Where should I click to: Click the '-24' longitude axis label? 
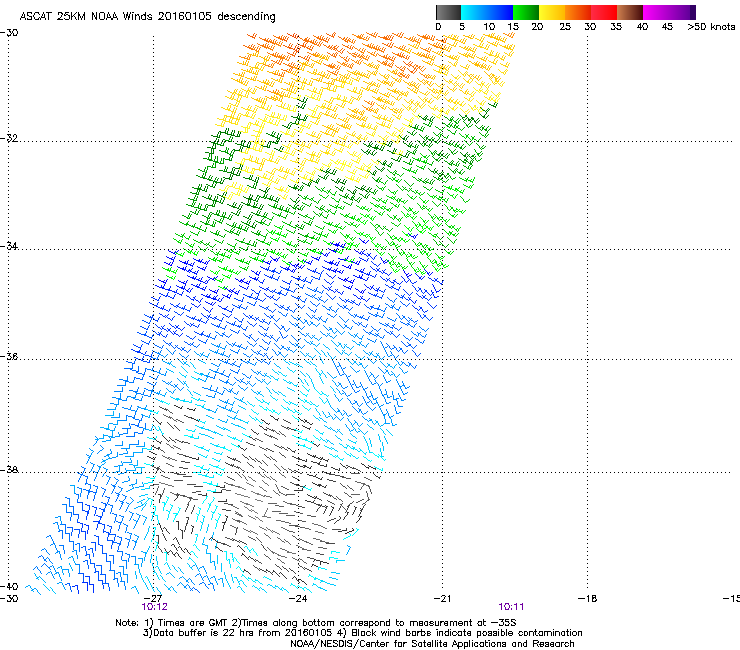(298, 599)
